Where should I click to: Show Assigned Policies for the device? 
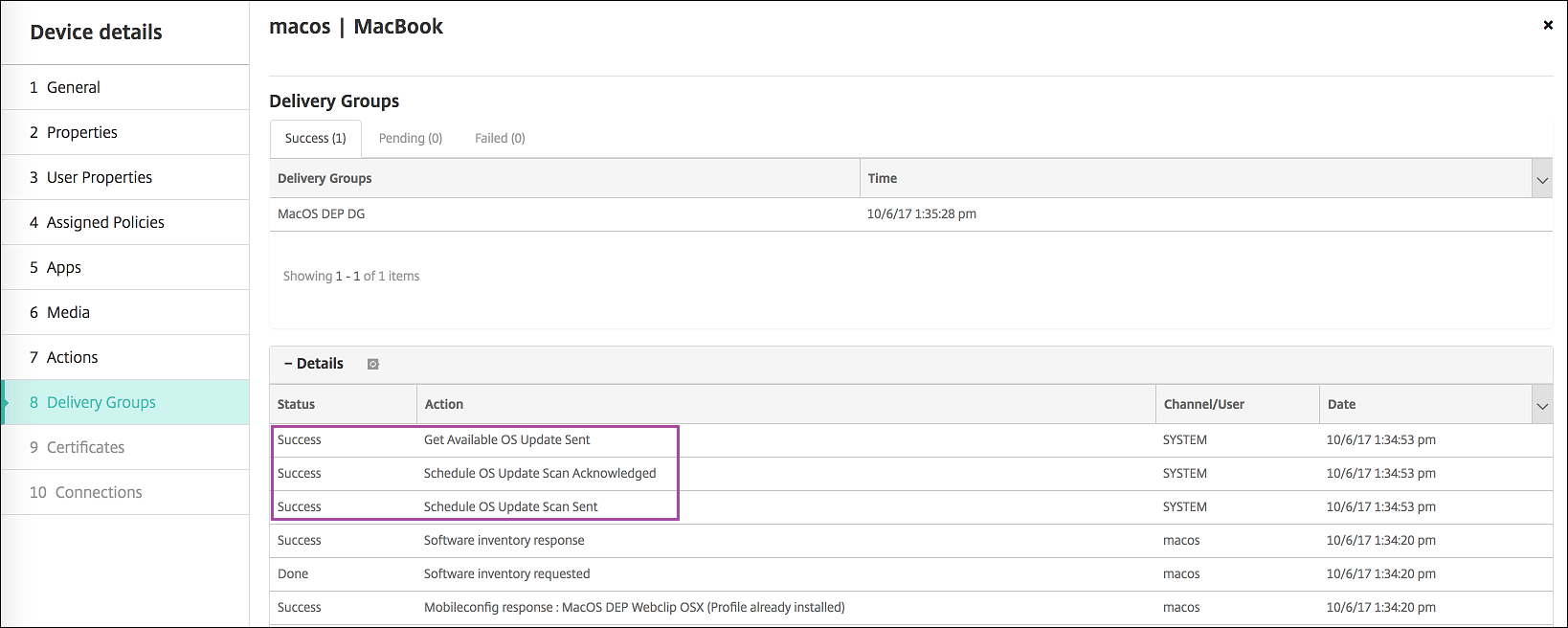105,223
